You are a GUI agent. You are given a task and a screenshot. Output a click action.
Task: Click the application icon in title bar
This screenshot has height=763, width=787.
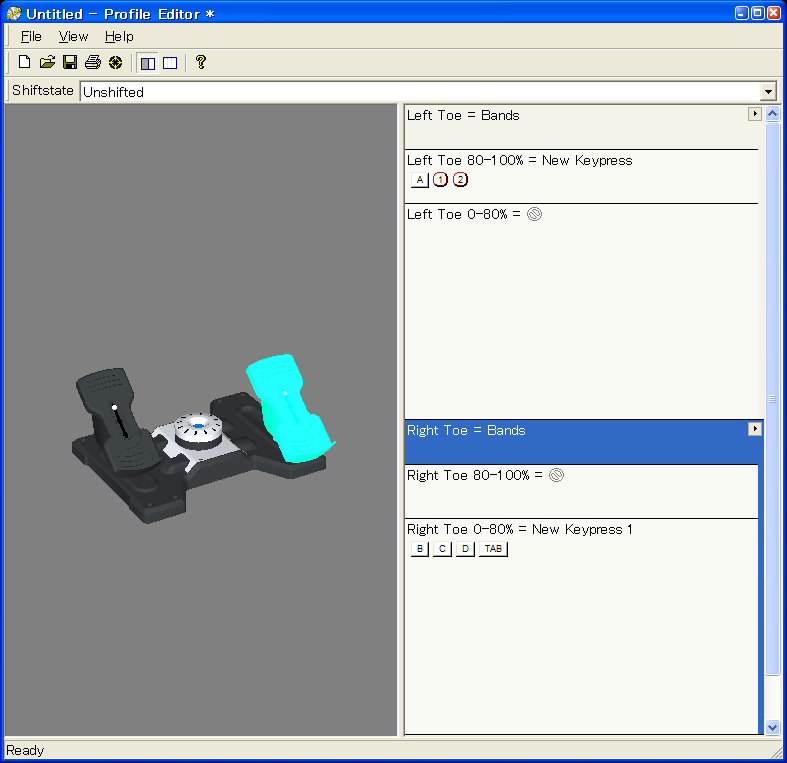(14, 14)
